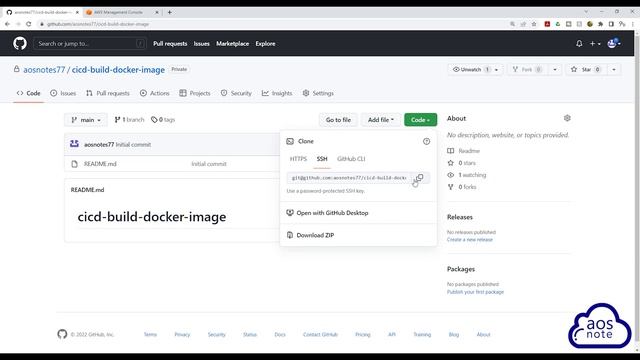Viewport: 640px width, 360px height.
Task: Click Publish your first package link
Action: pos(475,292)
